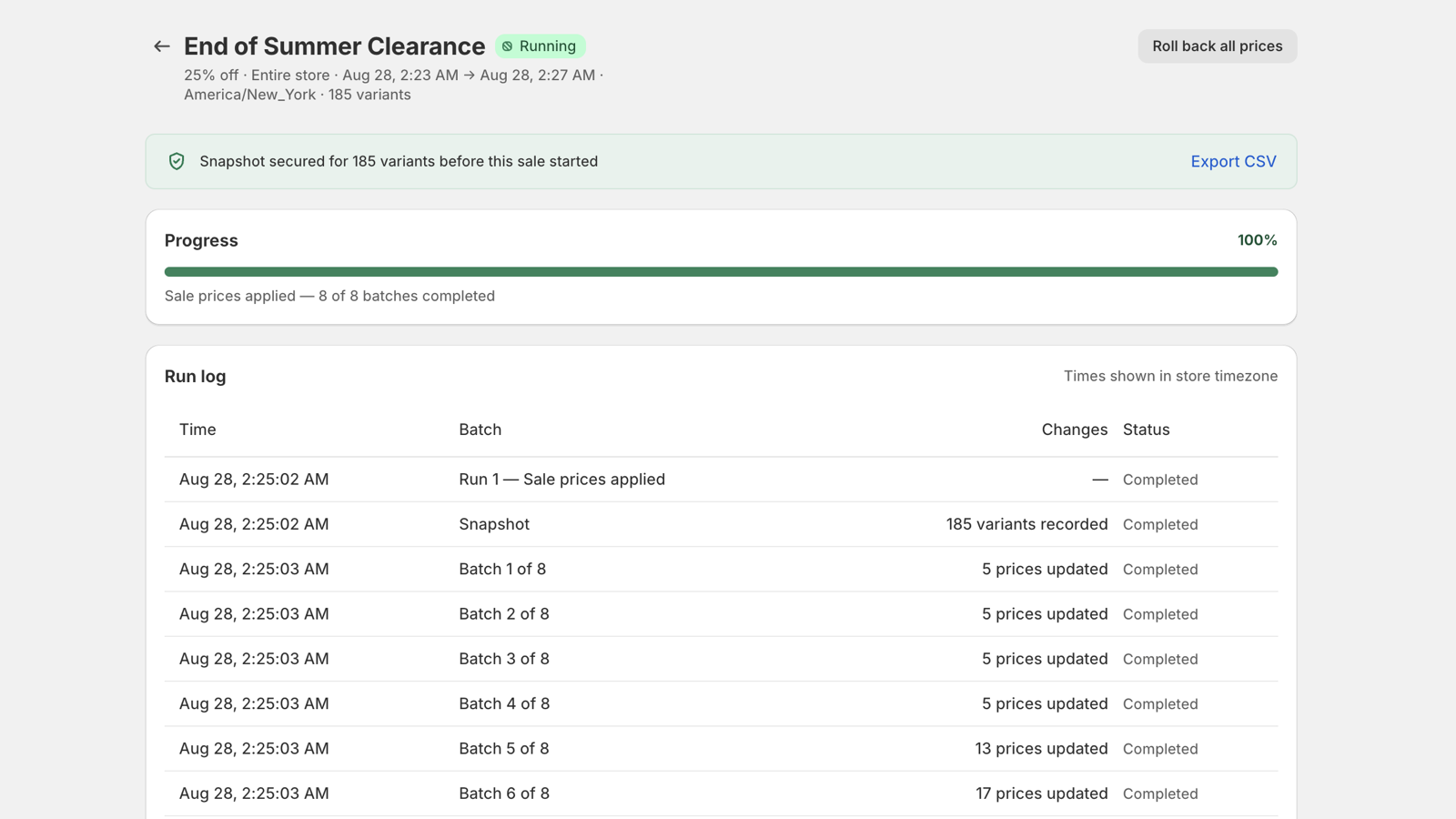
Task: Click the Progress heading
Action: tap(201, 240)
